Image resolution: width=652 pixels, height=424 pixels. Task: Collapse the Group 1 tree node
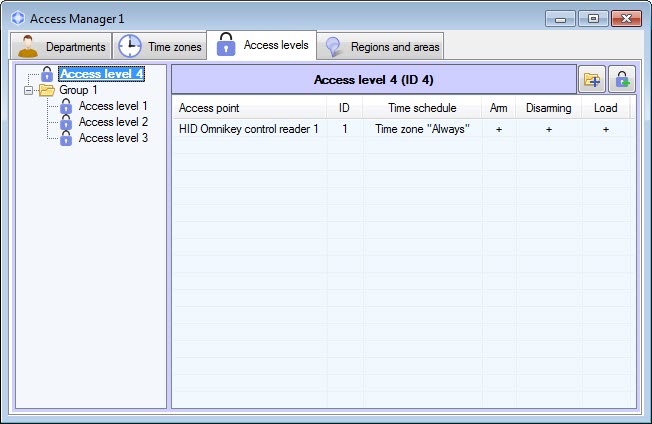coord(28,90)
